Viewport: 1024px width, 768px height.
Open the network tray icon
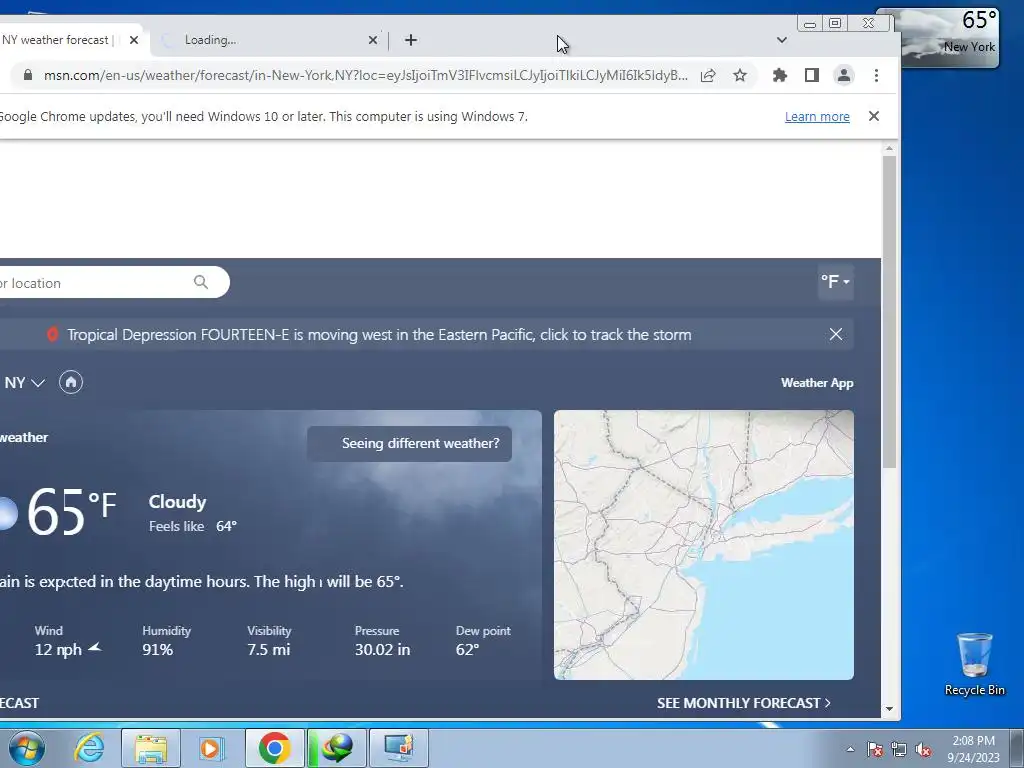point(899,750)
